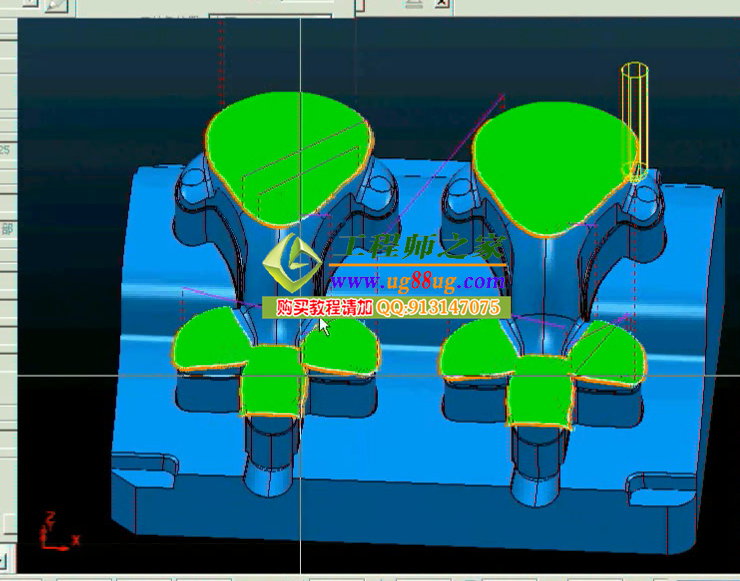
Task: Click the pencil edit icon in top toolbar
Action: tap(55, 6)
